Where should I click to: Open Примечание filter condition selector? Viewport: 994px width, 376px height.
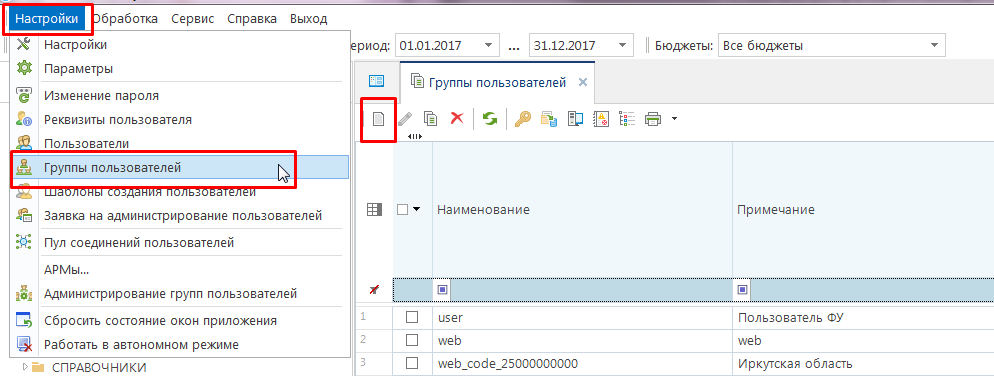[x=743, y=290]
